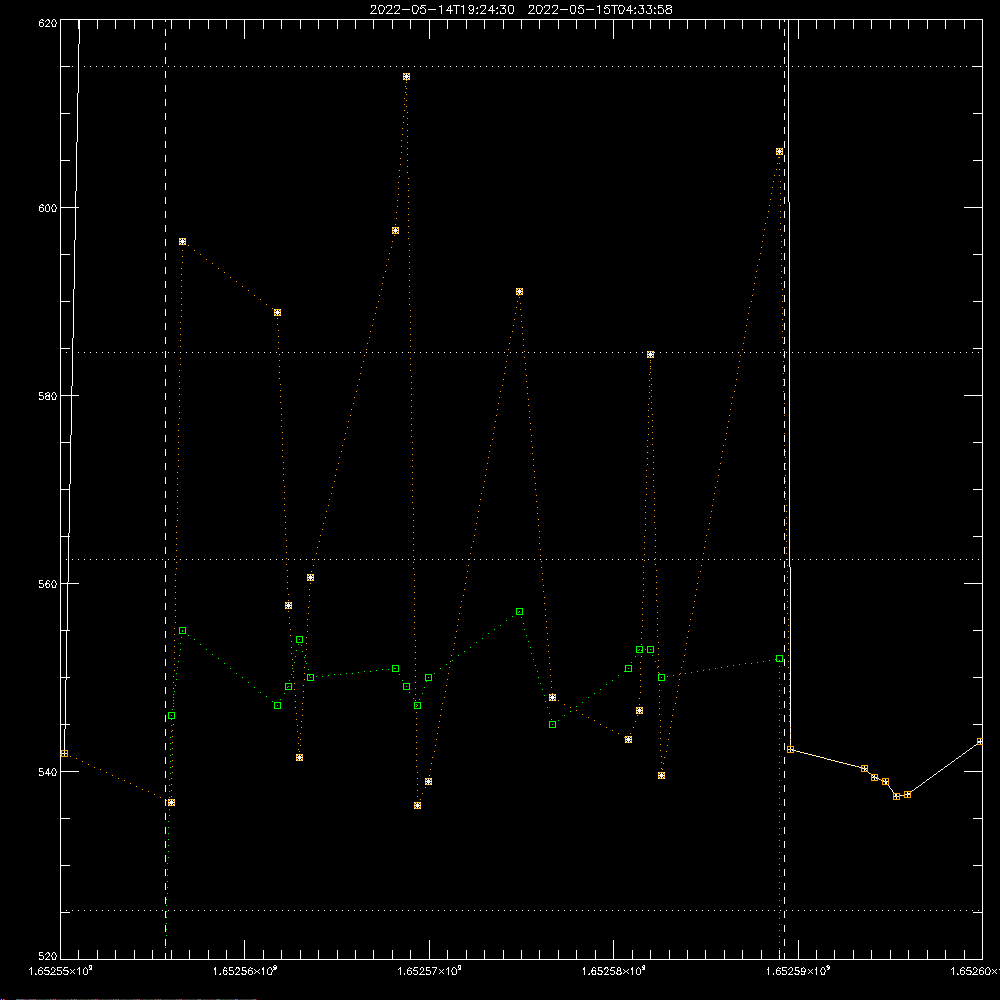The width and height of the screenshot is (1000, 1000).
Task: Click the 1.65258×10⁹ x-axis label
Action: 614,971
